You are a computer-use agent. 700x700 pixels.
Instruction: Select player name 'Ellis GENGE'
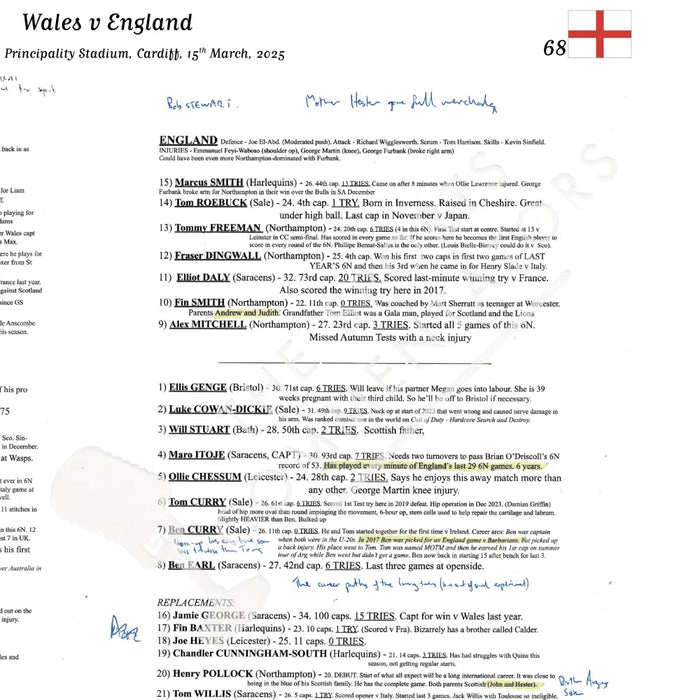point(198,388)
